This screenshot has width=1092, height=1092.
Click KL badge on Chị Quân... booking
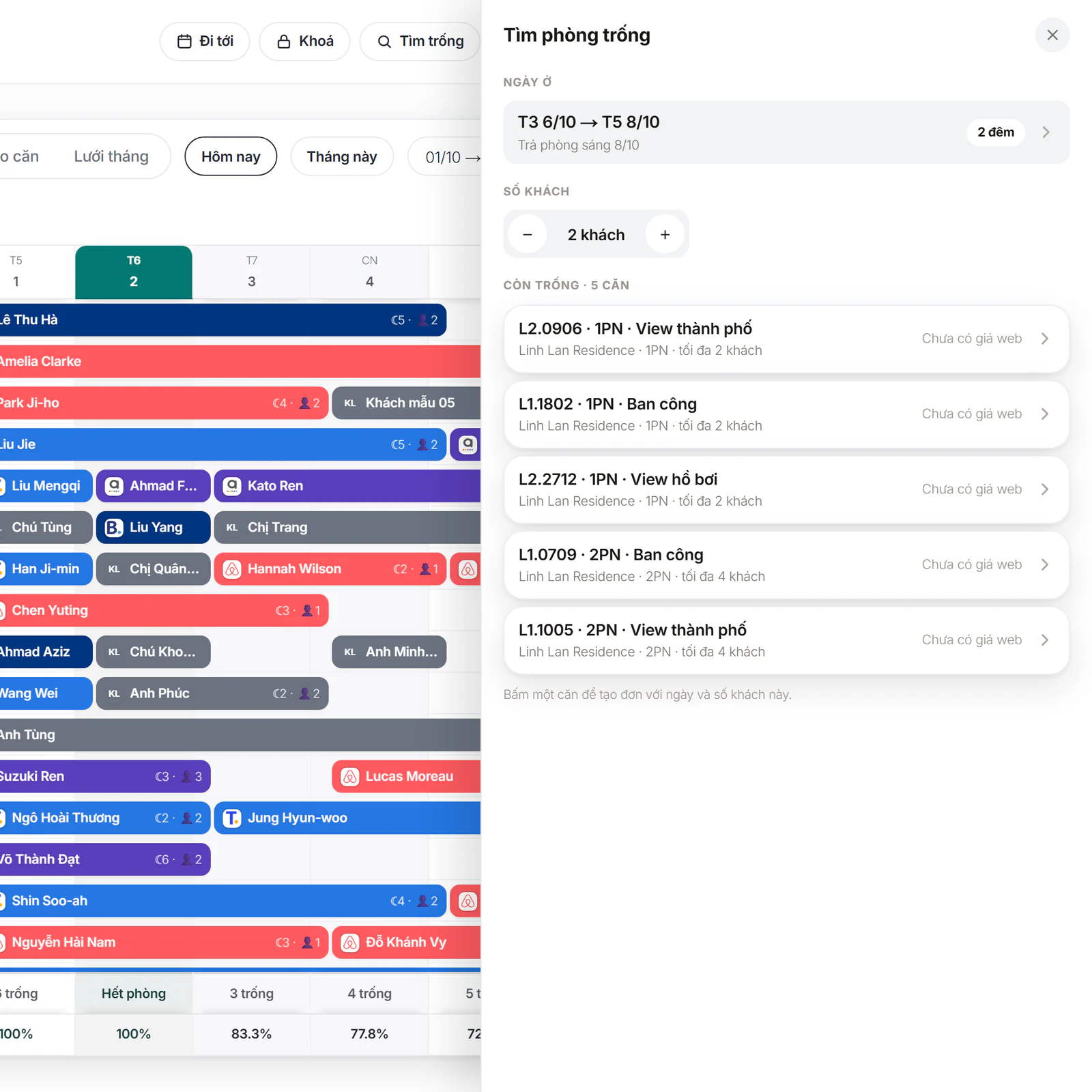pyautogui.click(x=114, y=569)
